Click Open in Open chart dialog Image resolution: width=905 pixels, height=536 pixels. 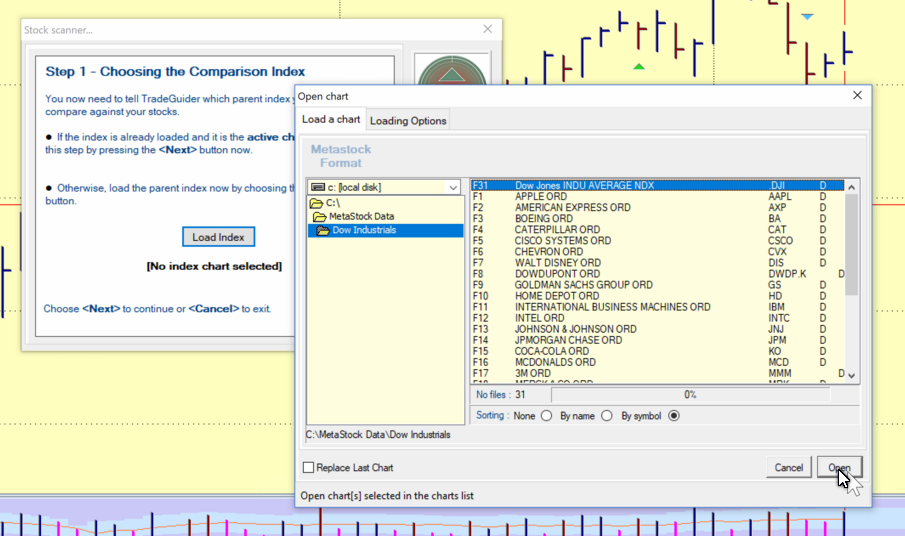point(839,467)
